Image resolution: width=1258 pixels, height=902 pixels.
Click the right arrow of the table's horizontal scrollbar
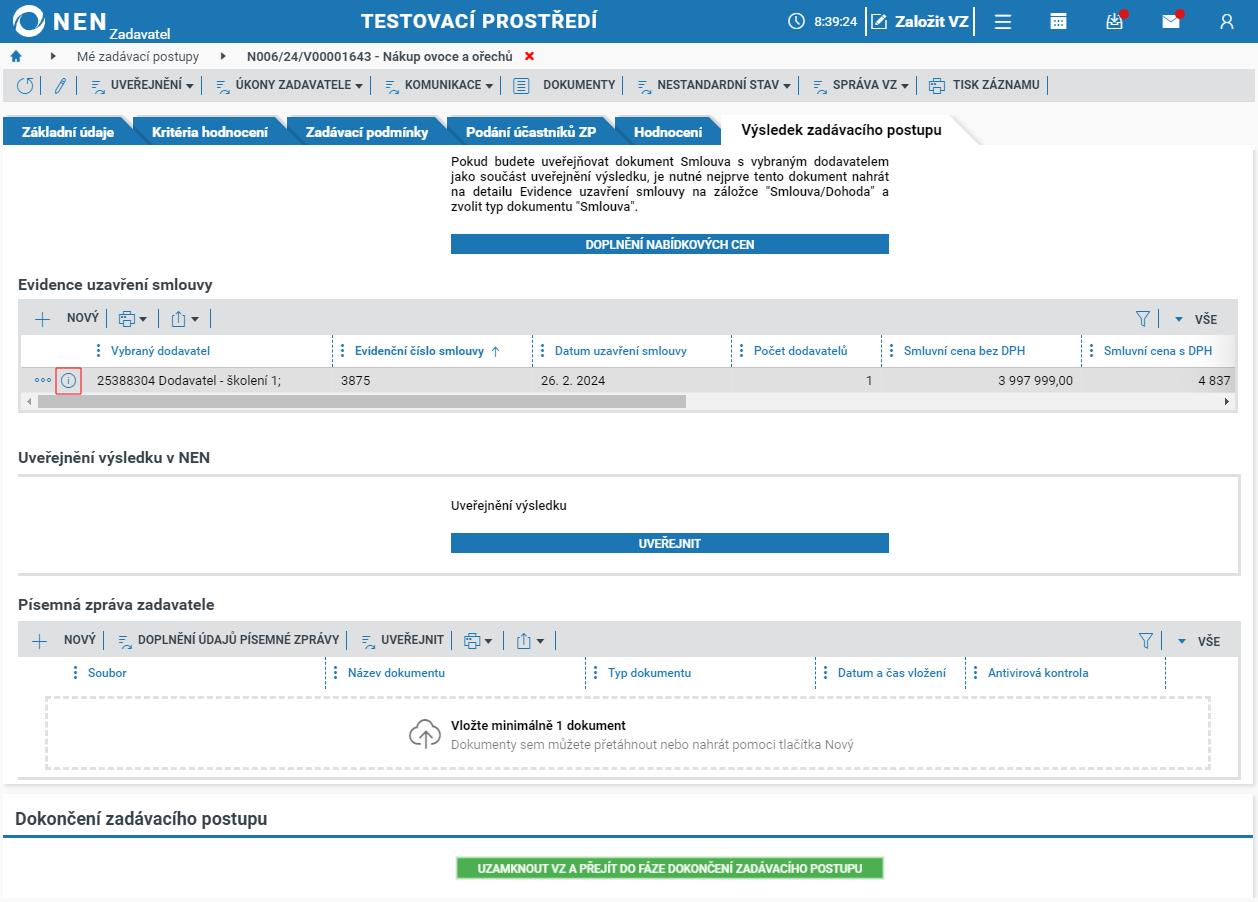1227,401
